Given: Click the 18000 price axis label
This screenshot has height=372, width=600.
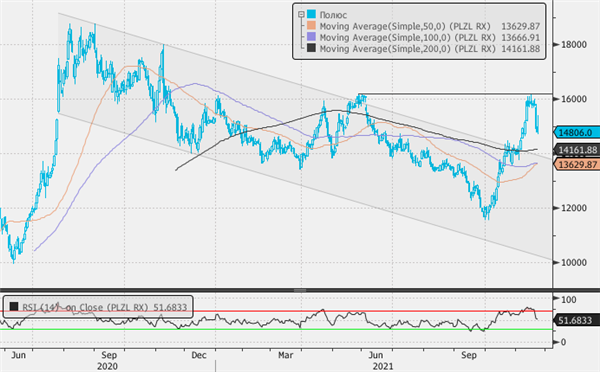Looking at the screenshot, I should point(574,45).
